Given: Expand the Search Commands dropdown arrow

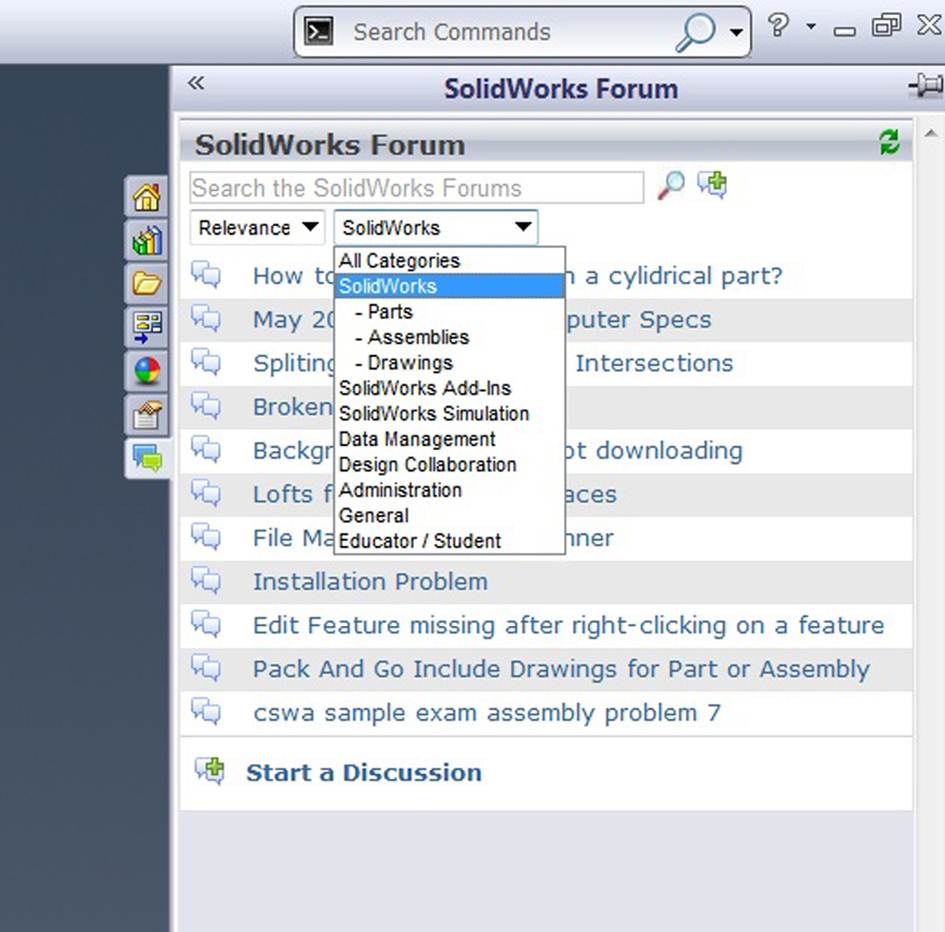Looking at the screenshot, I should [x=737, y=33].
